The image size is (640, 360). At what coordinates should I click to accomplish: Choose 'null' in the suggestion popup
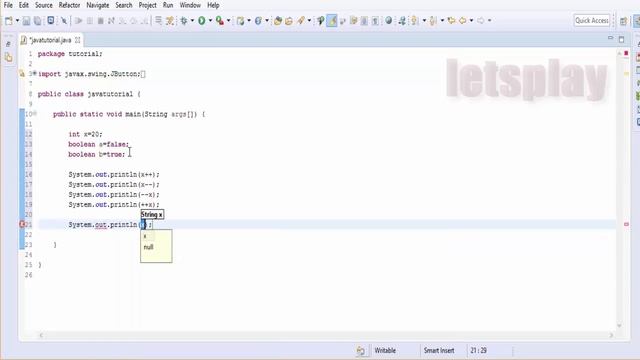point(148,247)
